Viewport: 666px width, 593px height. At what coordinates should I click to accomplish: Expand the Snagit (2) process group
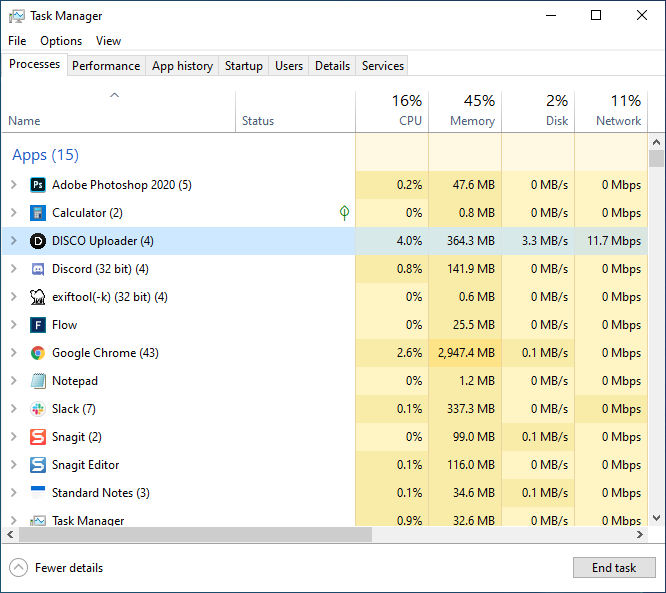coord(14,437)
